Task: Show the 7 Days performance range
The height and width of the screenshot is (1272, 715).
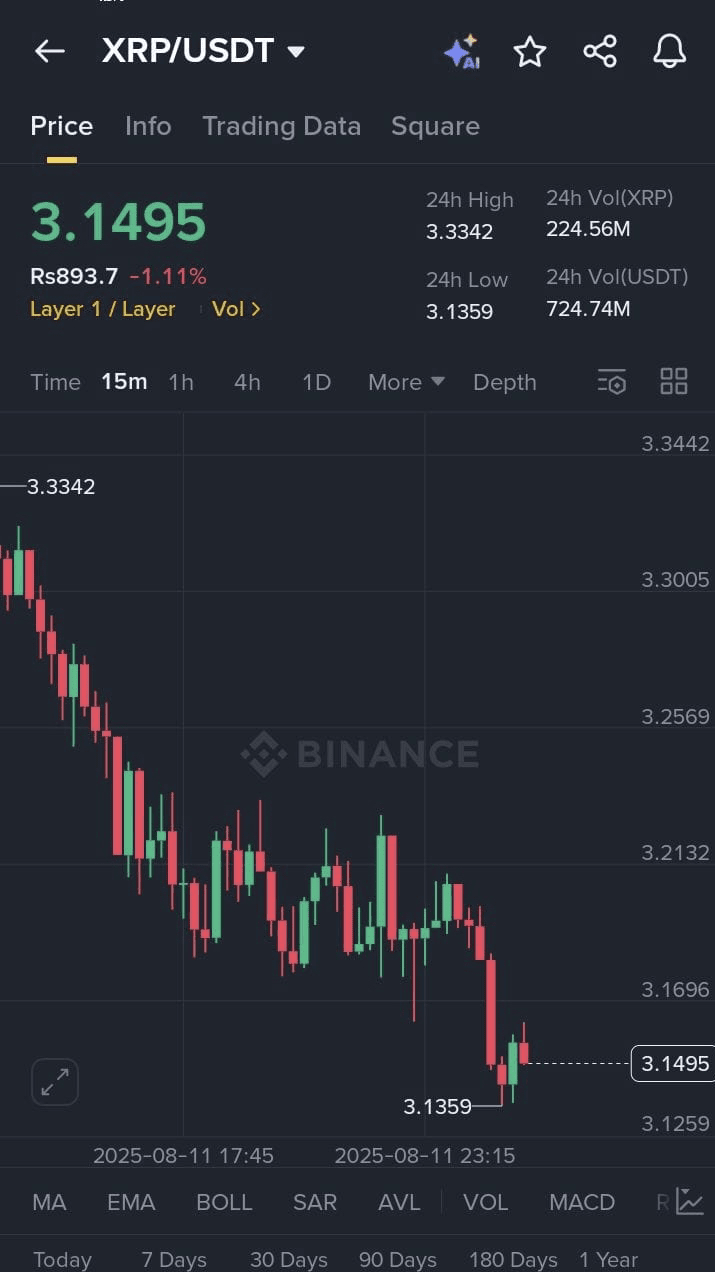Action: [174, 1259]
